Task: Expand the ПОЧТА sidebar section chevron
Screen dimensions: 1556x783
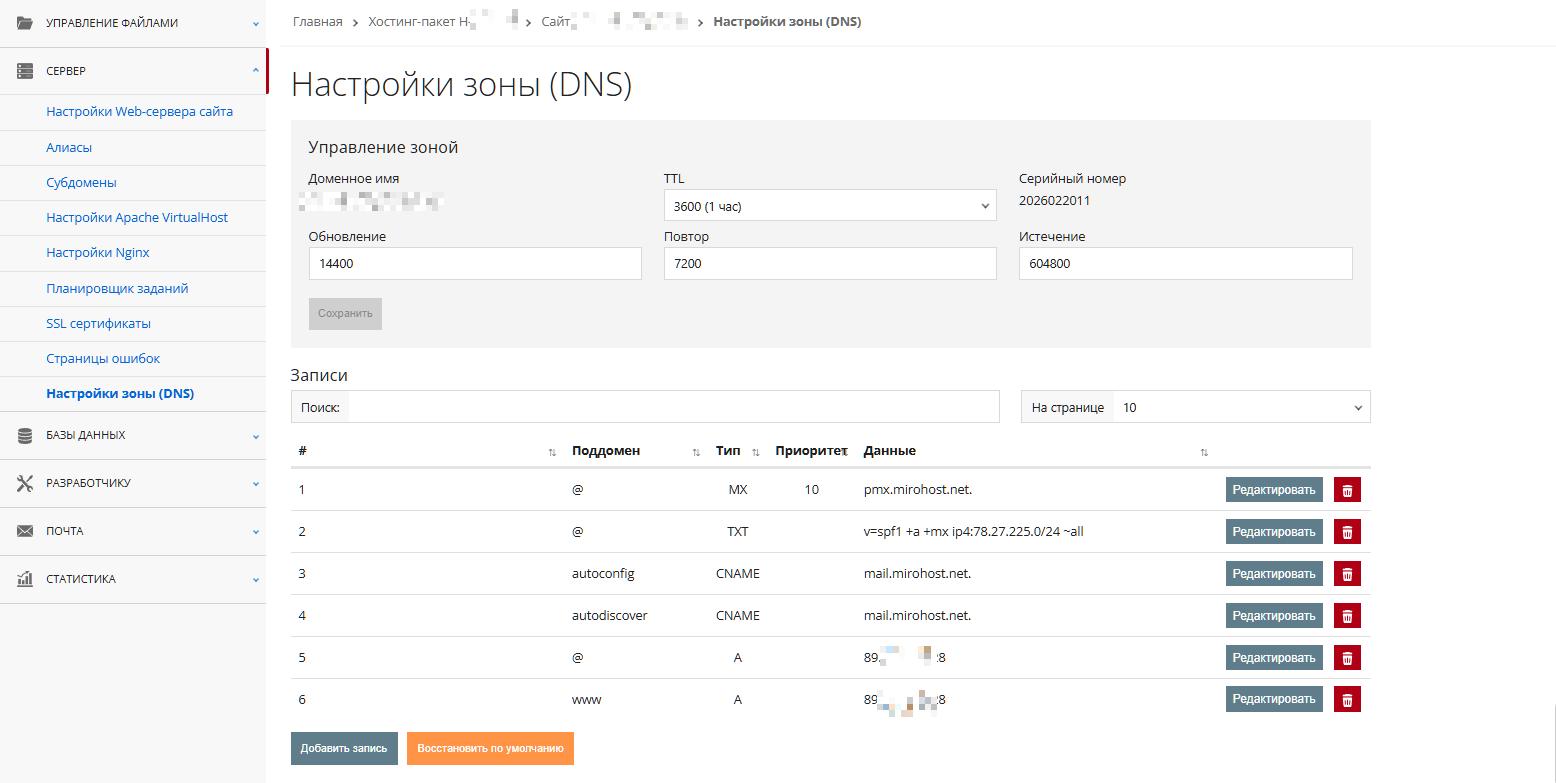Action: tap(255, 530)
